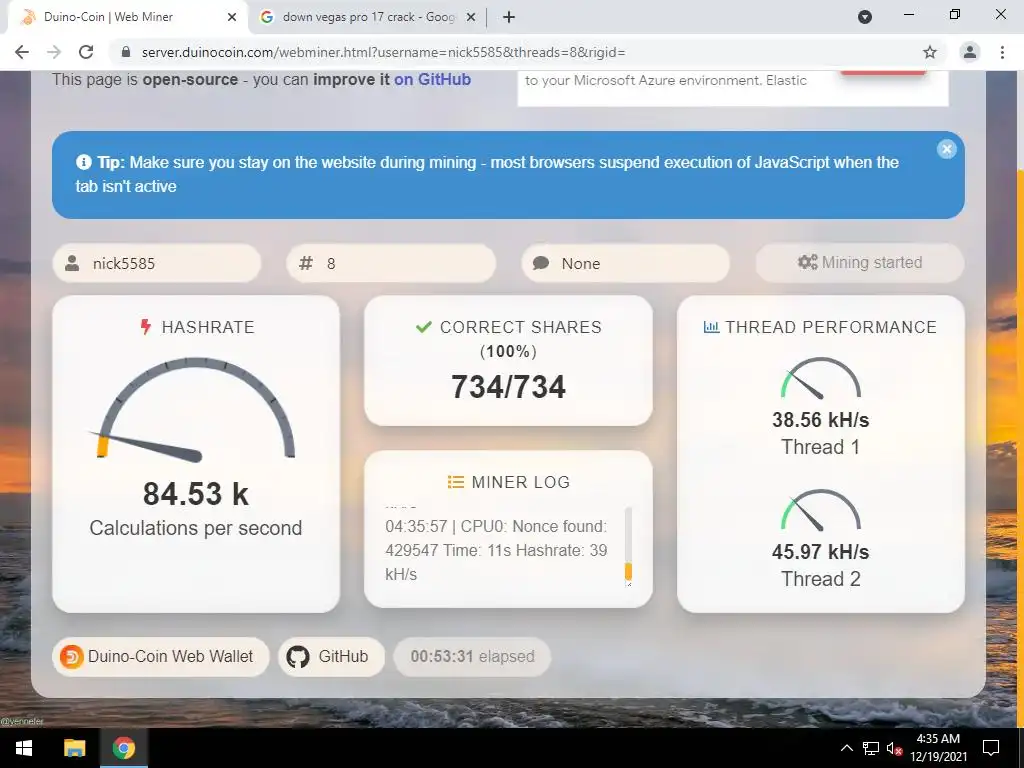
Task: Click the network icon in system tray
Action: tap(871, 748)
